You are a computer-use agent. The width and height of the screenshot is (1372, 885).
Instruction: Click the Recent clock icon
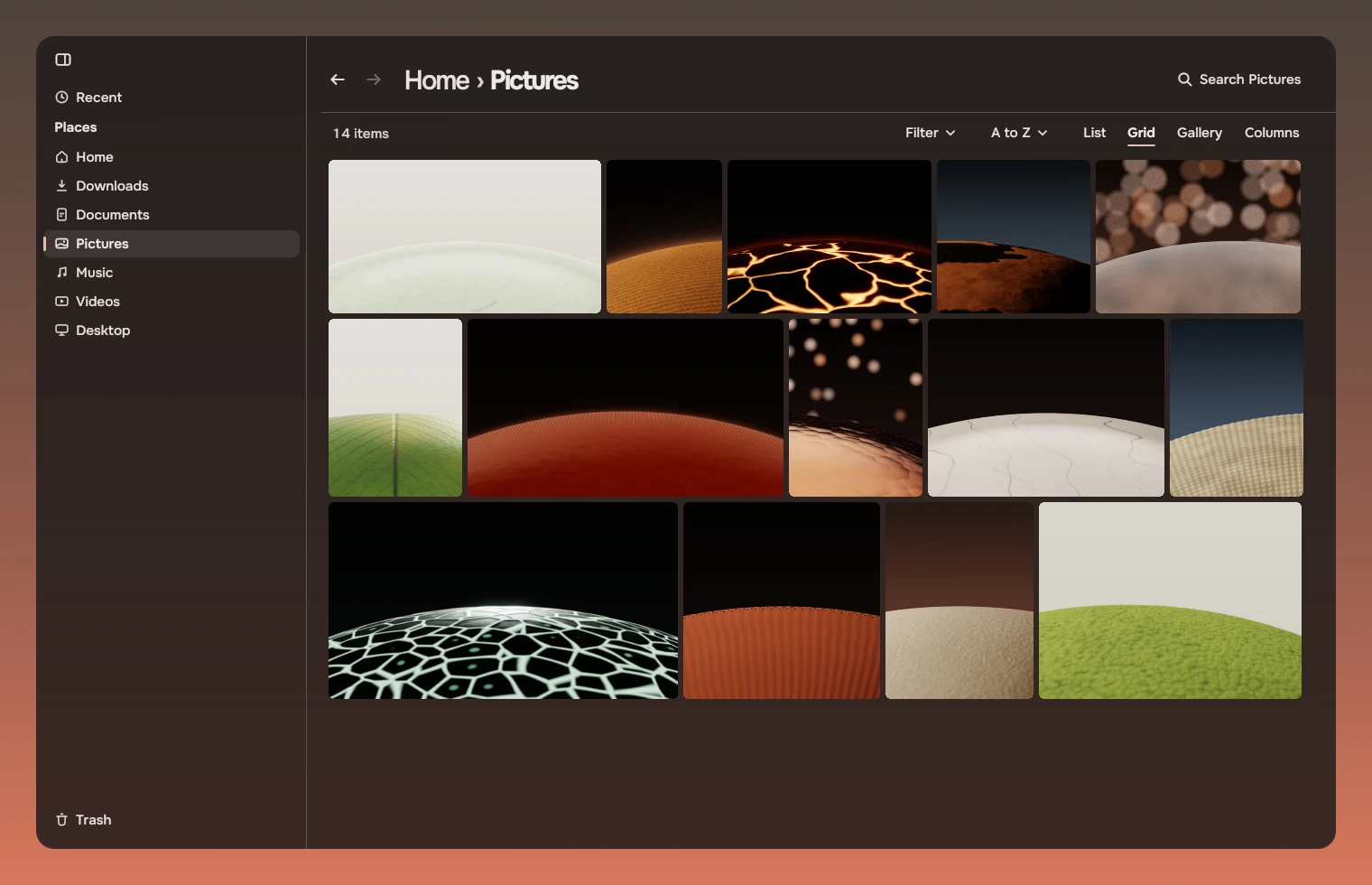[61, 97]
